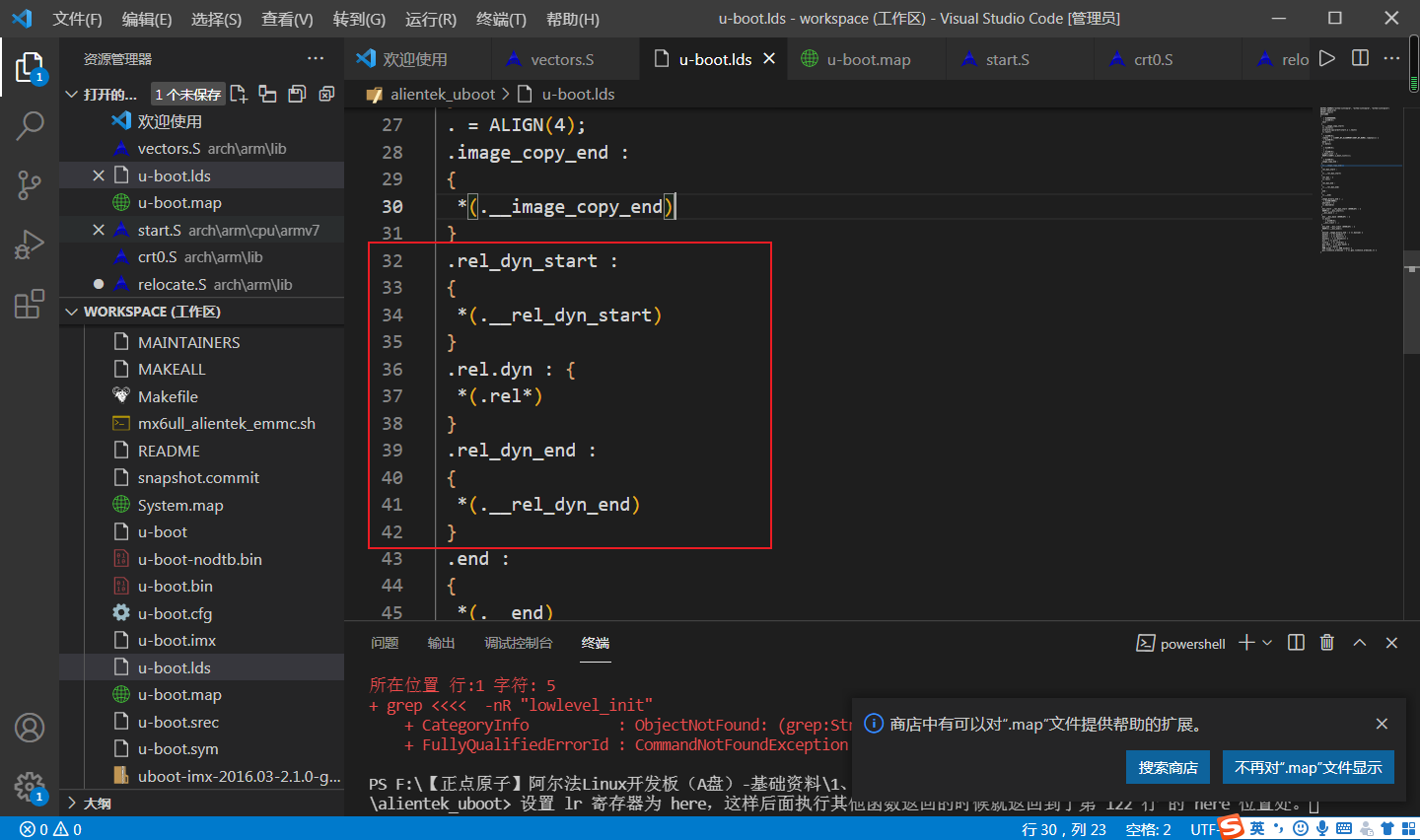
Task: Open System.map in workspace tree
Action: pos(180,505)
